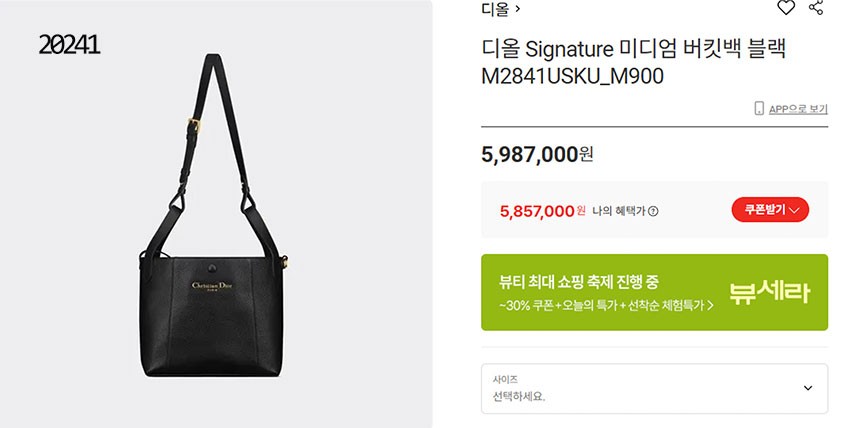860x428 pixels.
Task: Click the 뷰세라 logo in green banner
Action: (769, 292)
